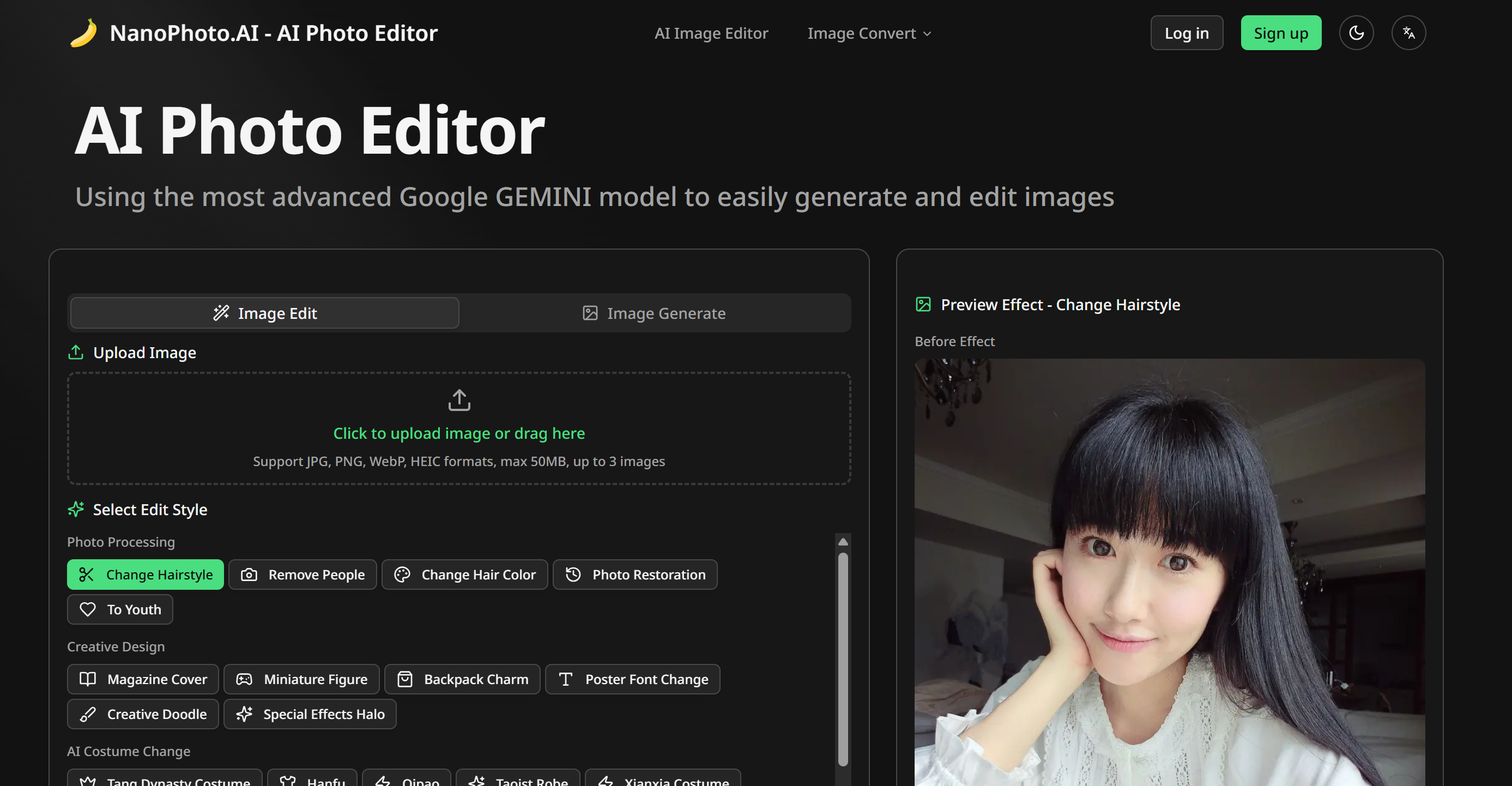Pick the Photo Restoration style
The height and width of the screenshot is (786, 1512).
click(x=634, y=574)
